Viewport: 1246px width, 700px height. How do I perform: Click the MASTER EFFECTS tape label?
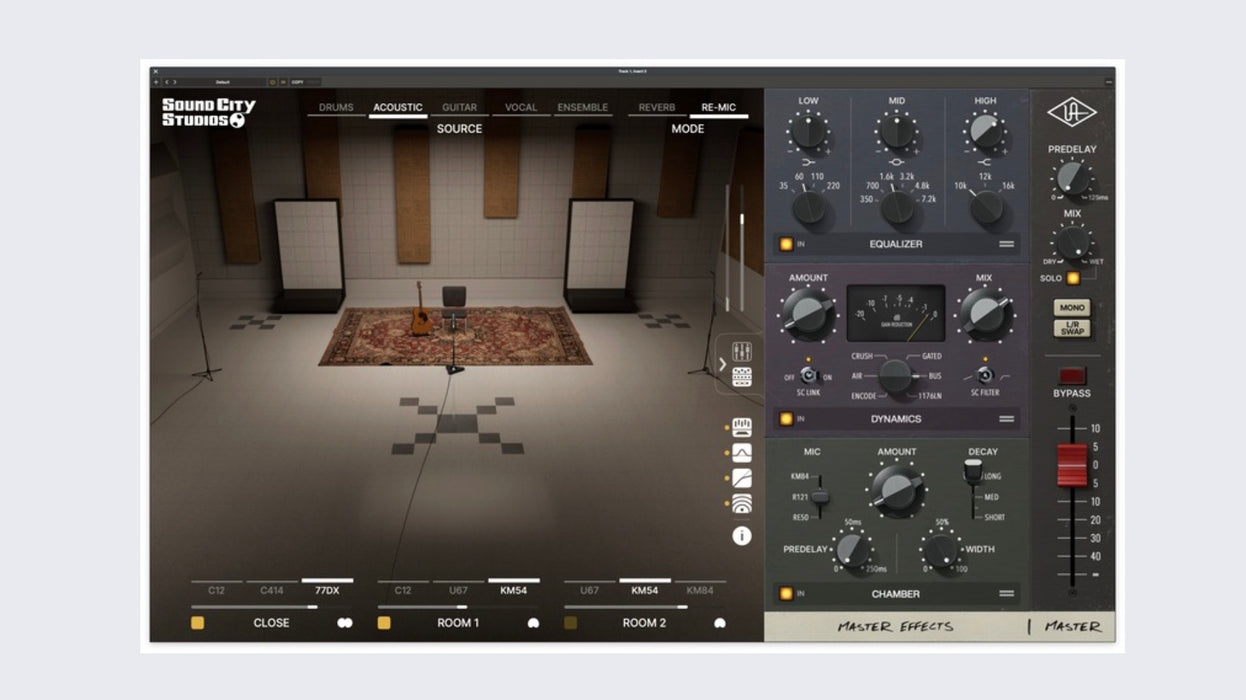[896, 627]
